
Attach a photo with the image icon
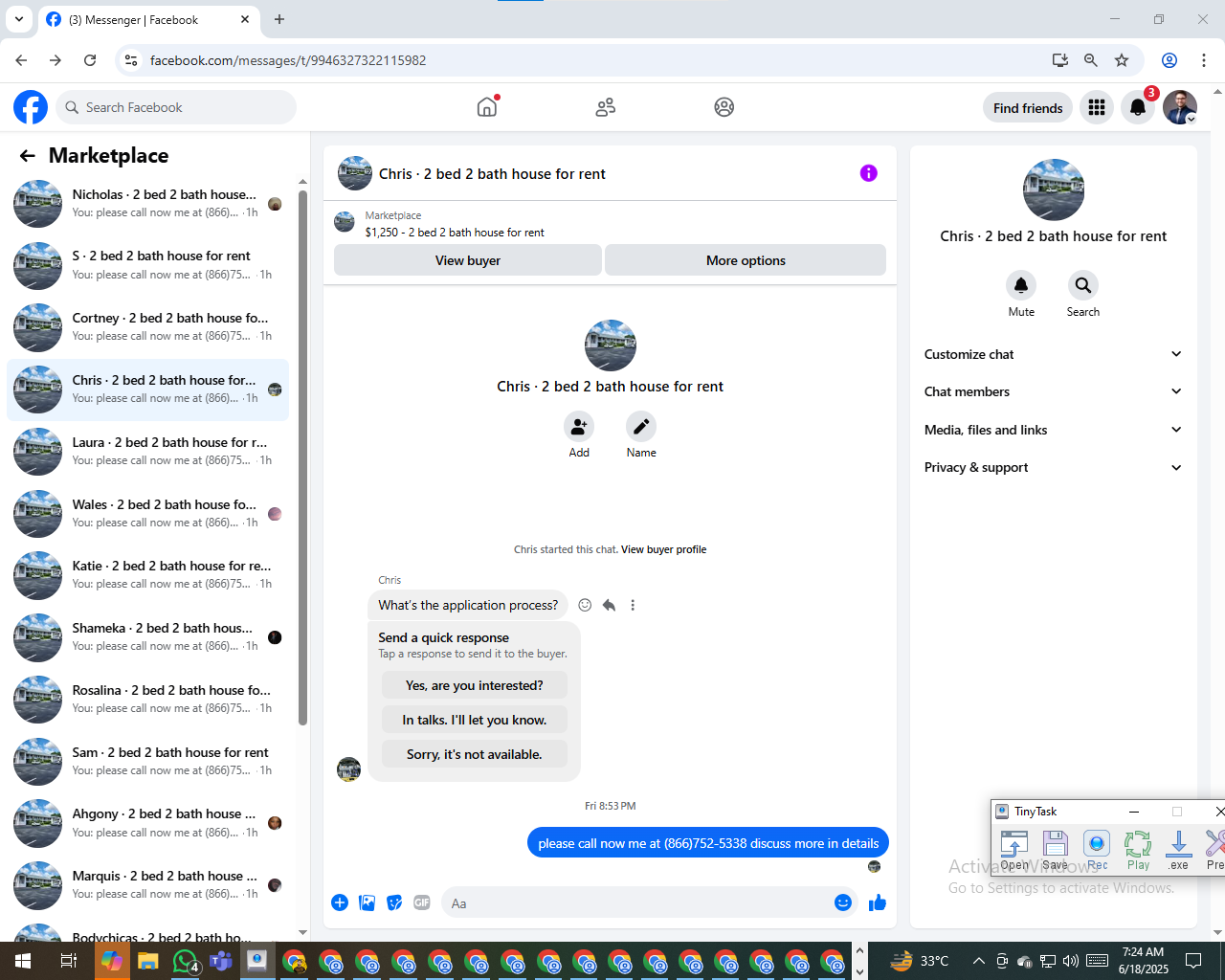pos(367,902)
